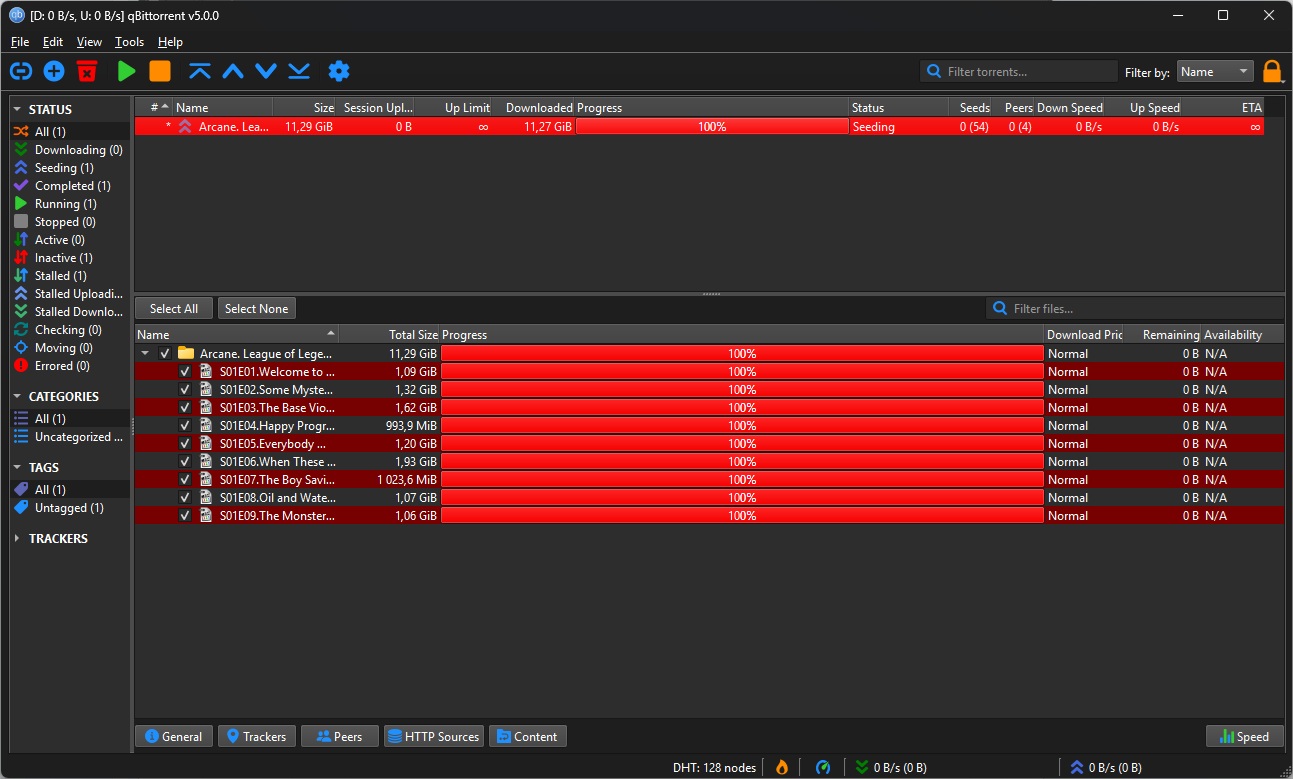Click S01E08.Oil and Wate file name
The image size is (1293, 779).
click(278, 497)
